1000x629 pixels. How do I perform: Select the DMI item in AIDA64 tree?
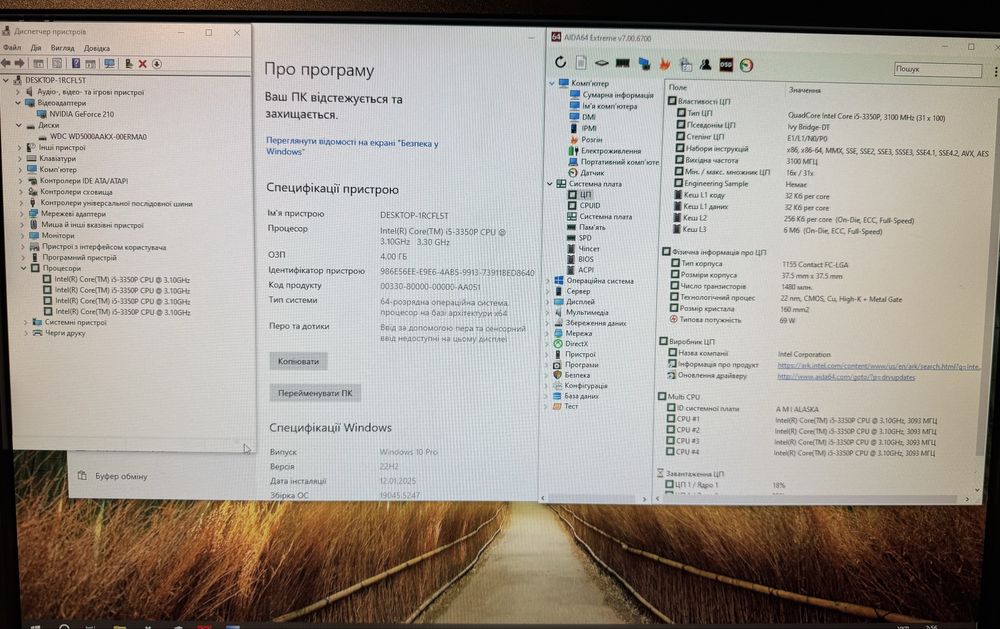click(582, 117)
